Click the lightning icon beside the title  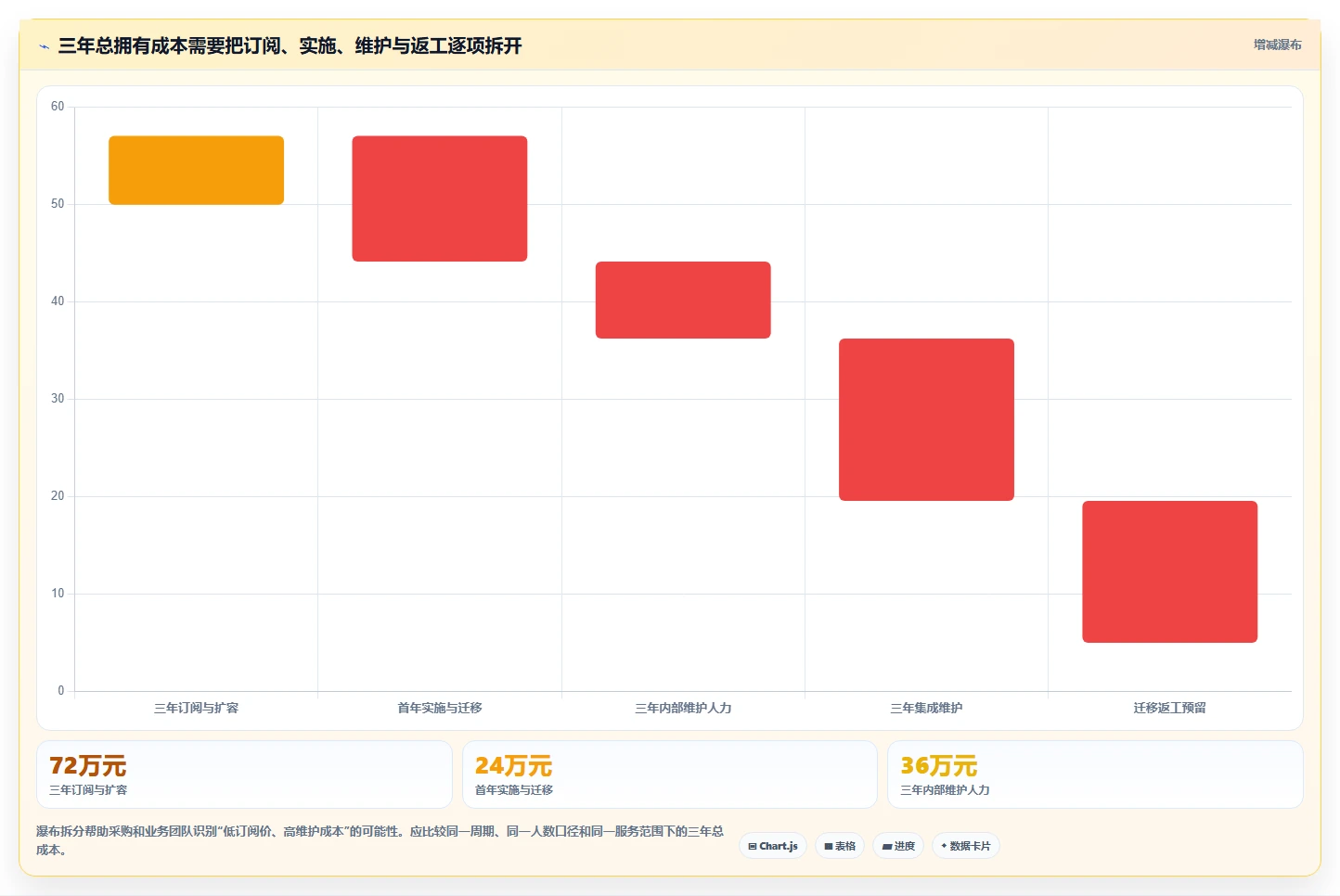[x=44, y=46]
